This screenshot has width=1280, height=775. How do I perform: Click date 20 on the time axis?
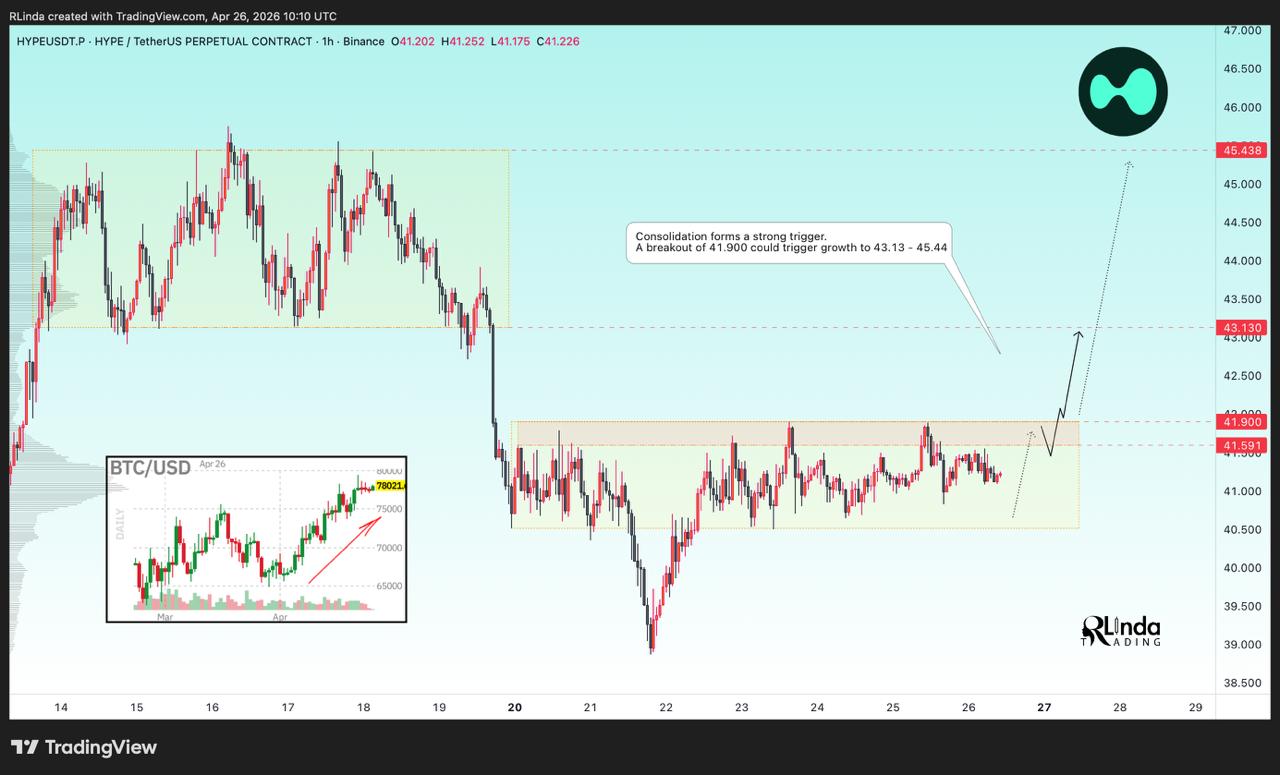pos(515,707)
